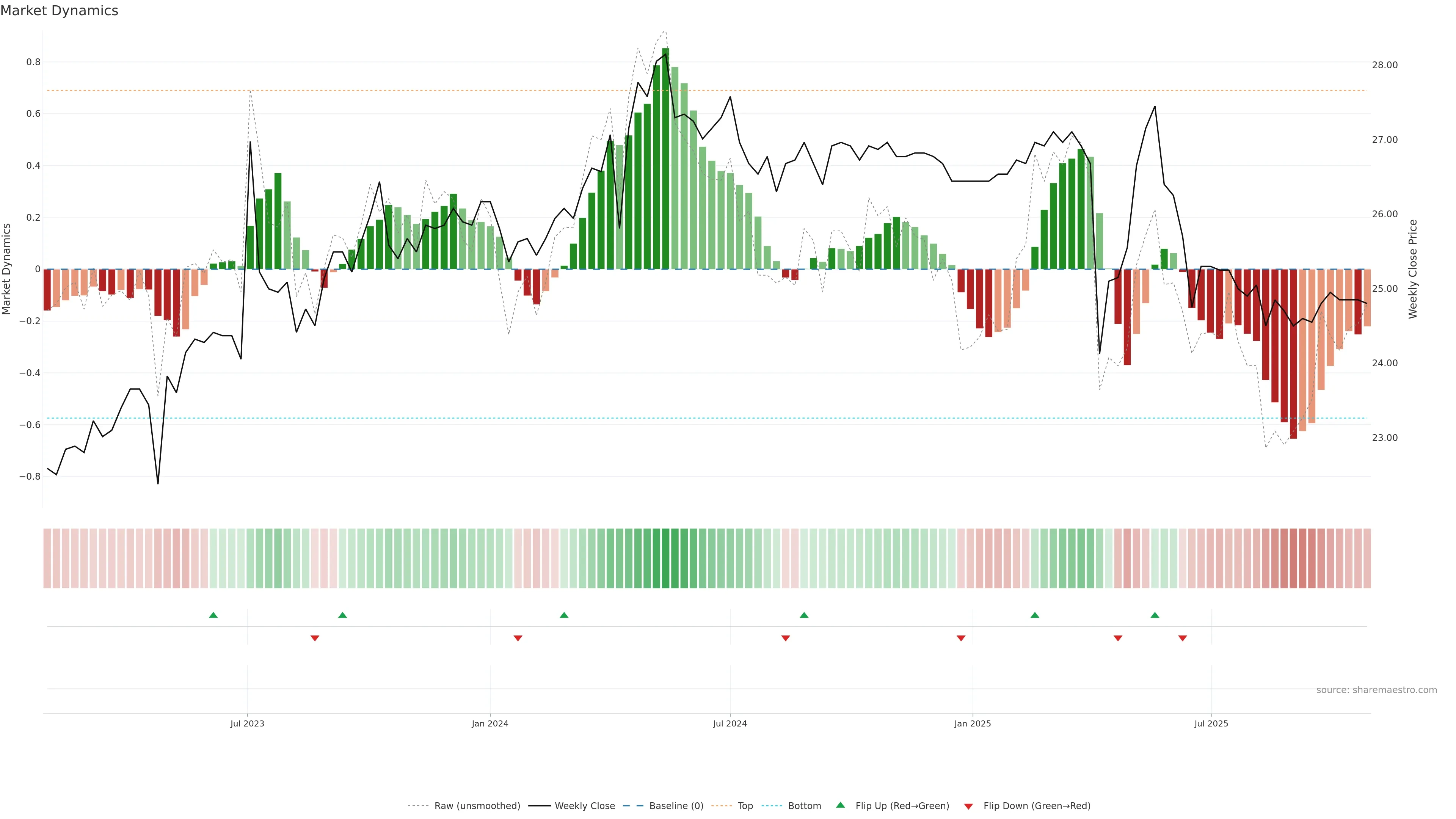Click the last red flip-down marker before Jul 2025
The width and height of the screenshot is (1456, 819).
click(x=1183, y=638)
